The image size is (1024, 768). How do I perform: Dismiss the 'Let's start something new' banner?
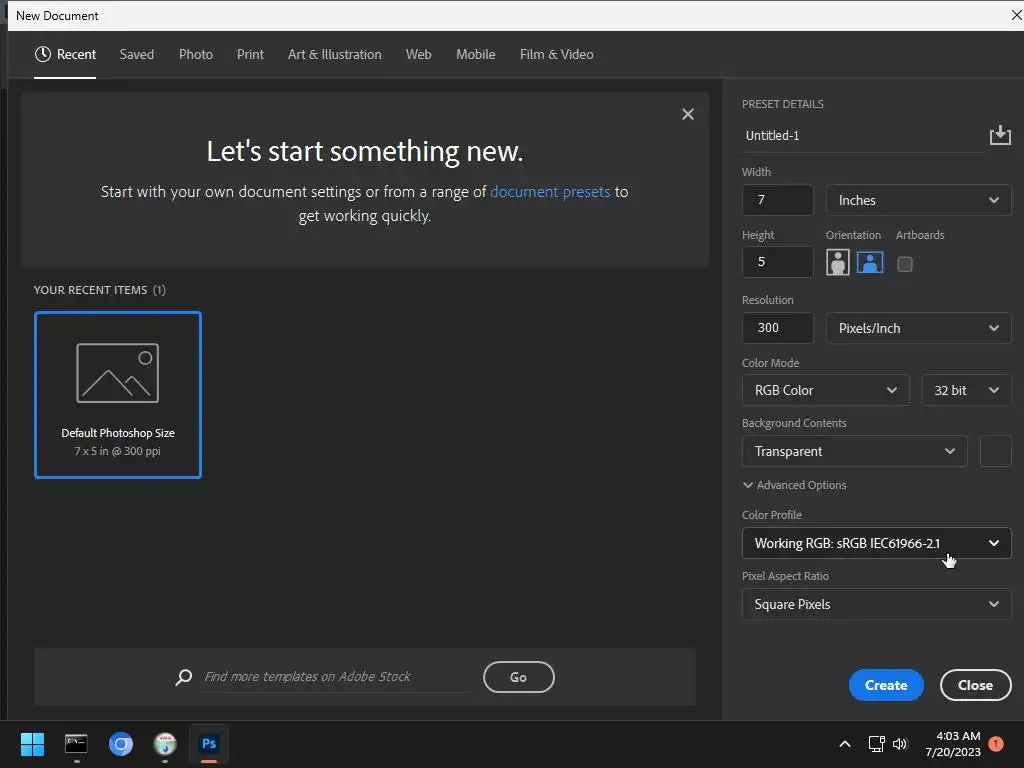(688, 114)
